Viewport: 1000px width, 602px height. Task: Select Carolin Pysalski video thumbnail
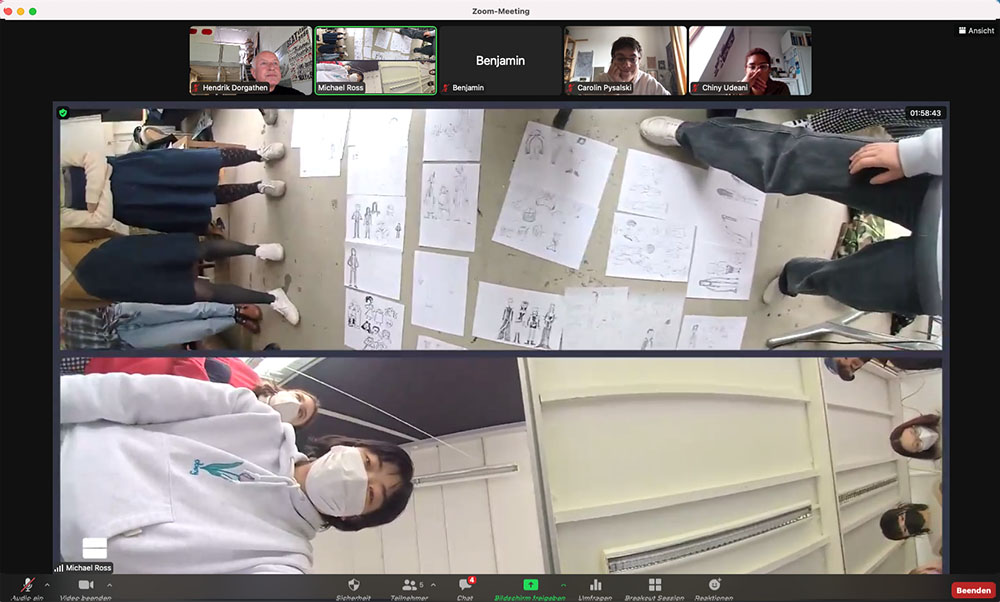pyautogui.click(x=625, y=61)
